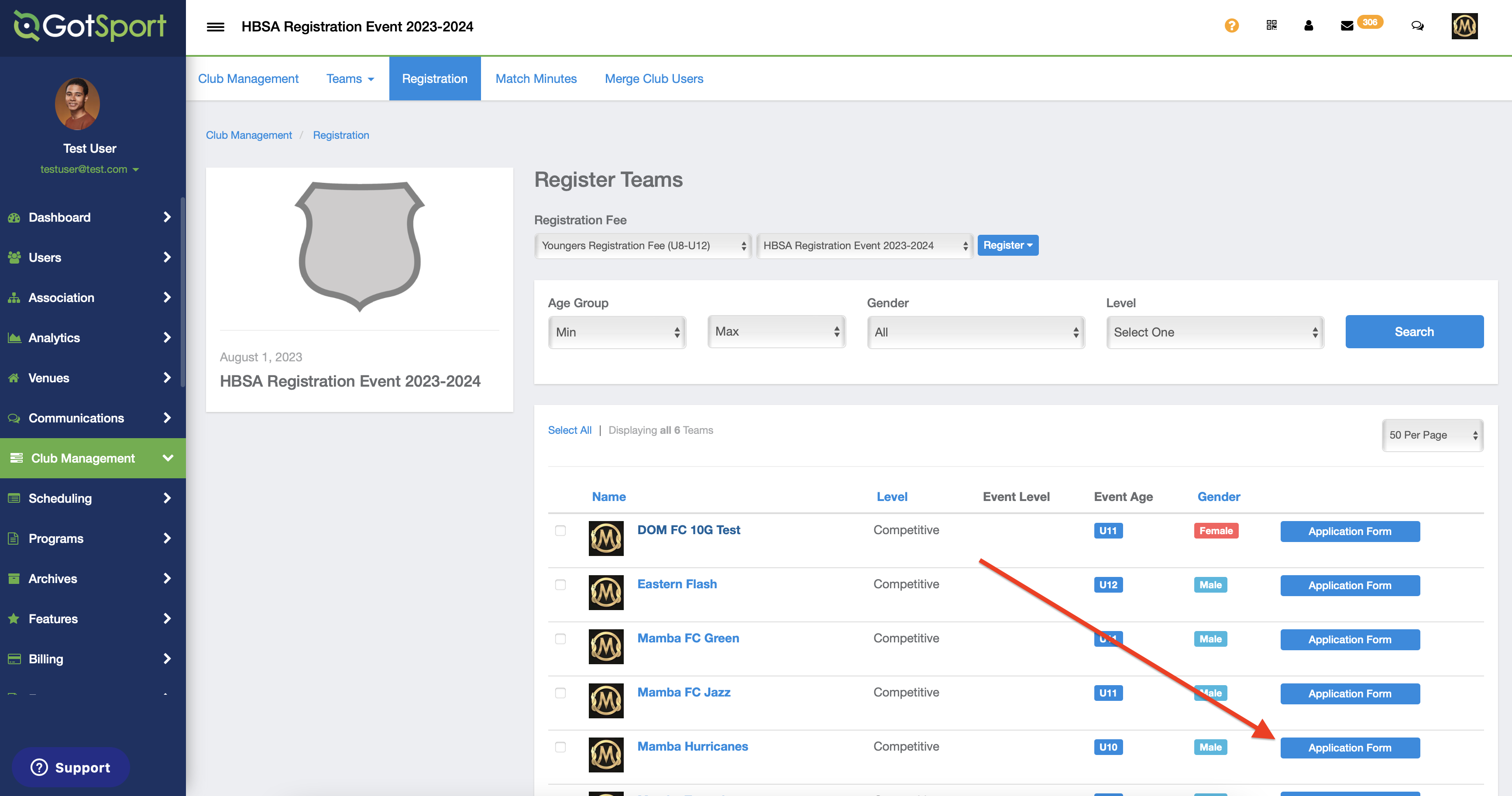
Task: Click the Dashboard sidebar icon
Action: 14,217
